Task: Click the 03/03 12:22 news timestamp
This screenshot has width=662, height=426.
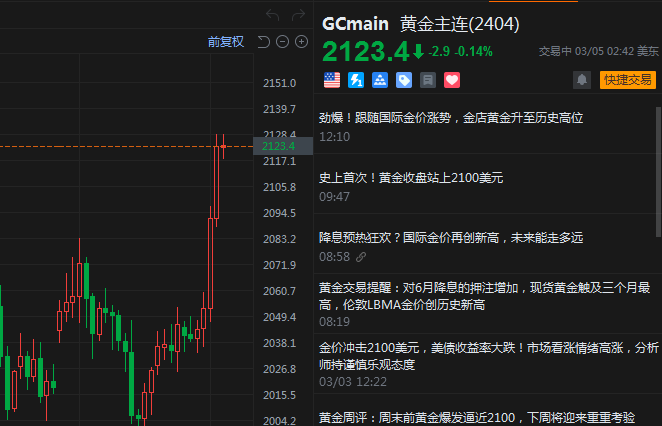Action: (x=353, y=382)
